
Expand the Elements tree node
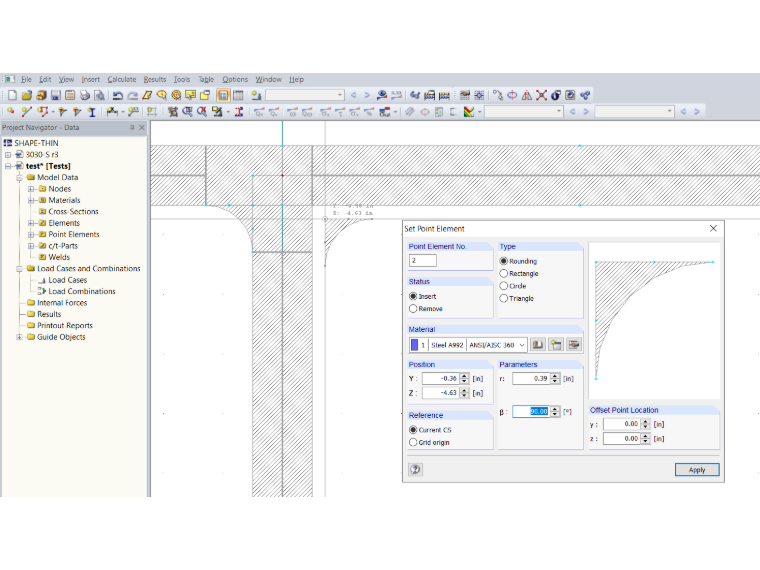coord(31,223)
